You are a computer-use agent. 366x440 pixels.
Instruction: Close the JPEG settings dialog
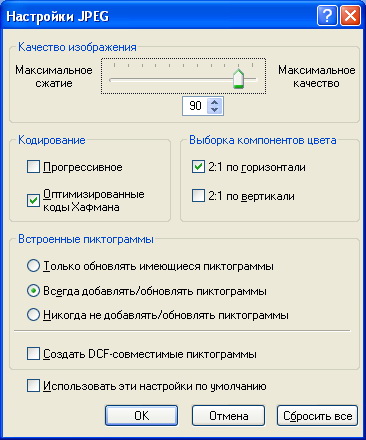pyautogui.click(x=350, y=16)
